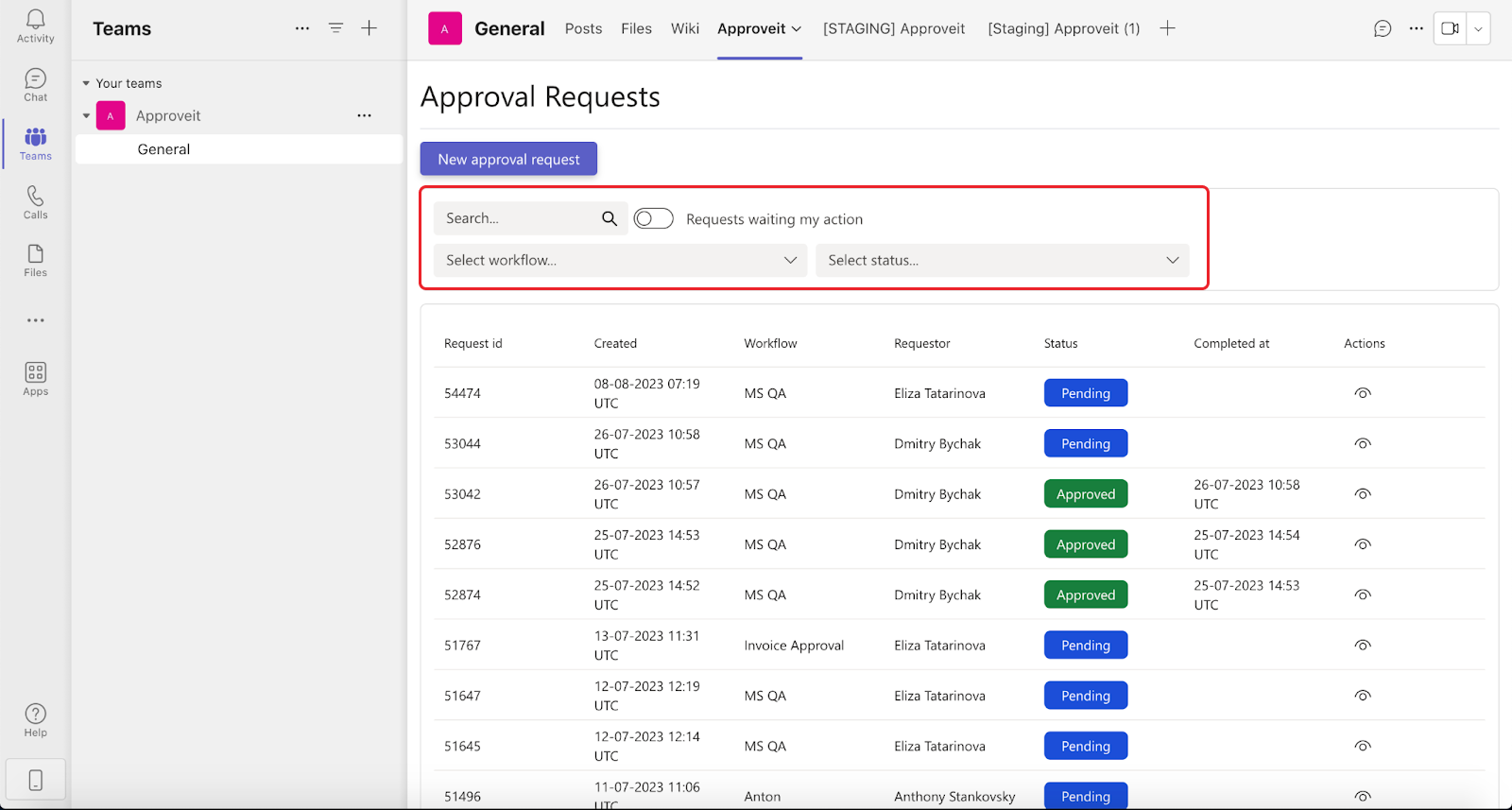Viewport: 1512px width, 810px height.
Task: Open the meeting options dropdown arrow
Action: tap(1478, 28)
